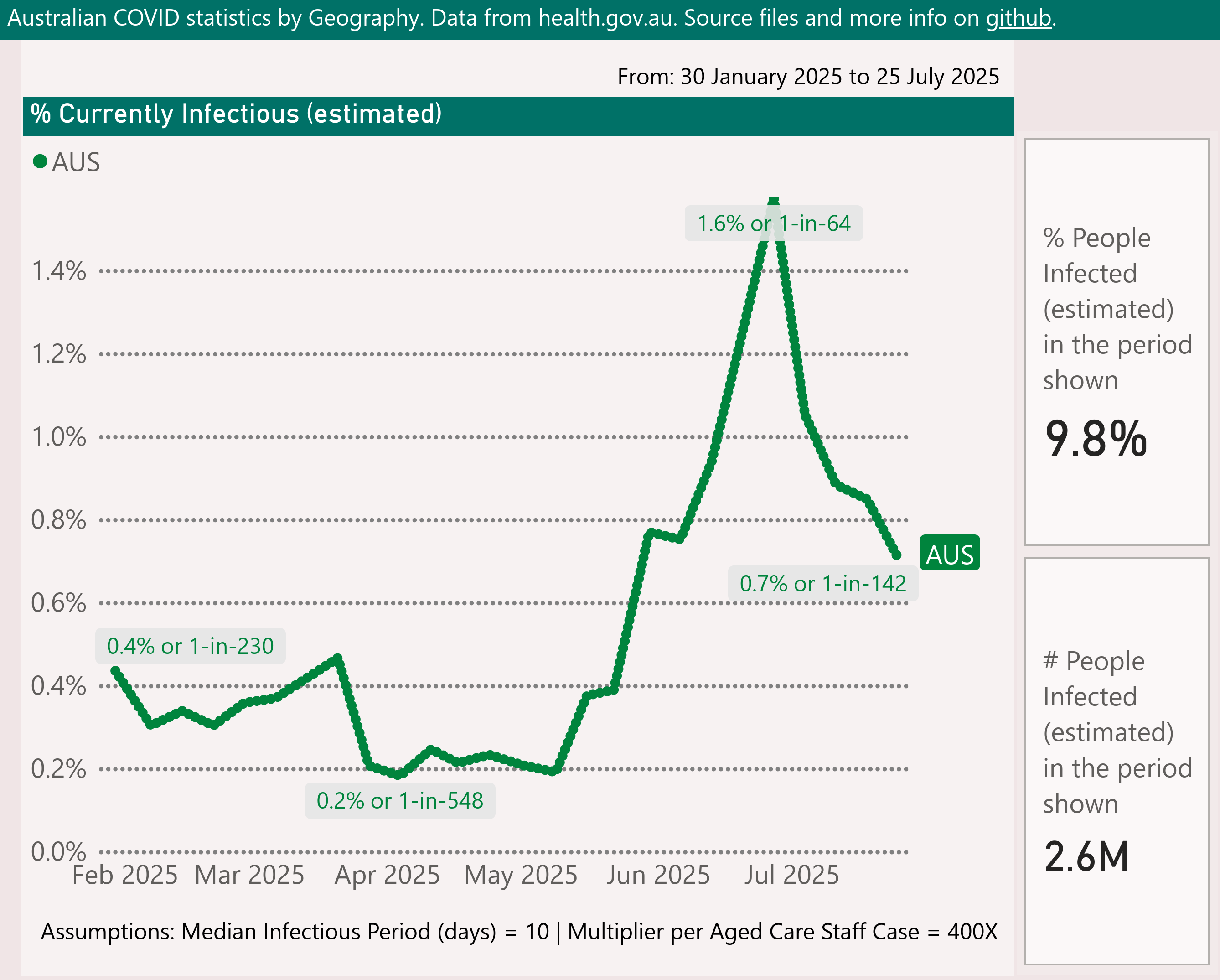Click the green AUS legend dot
This screenshot has width=1220, height=980.
40,162
